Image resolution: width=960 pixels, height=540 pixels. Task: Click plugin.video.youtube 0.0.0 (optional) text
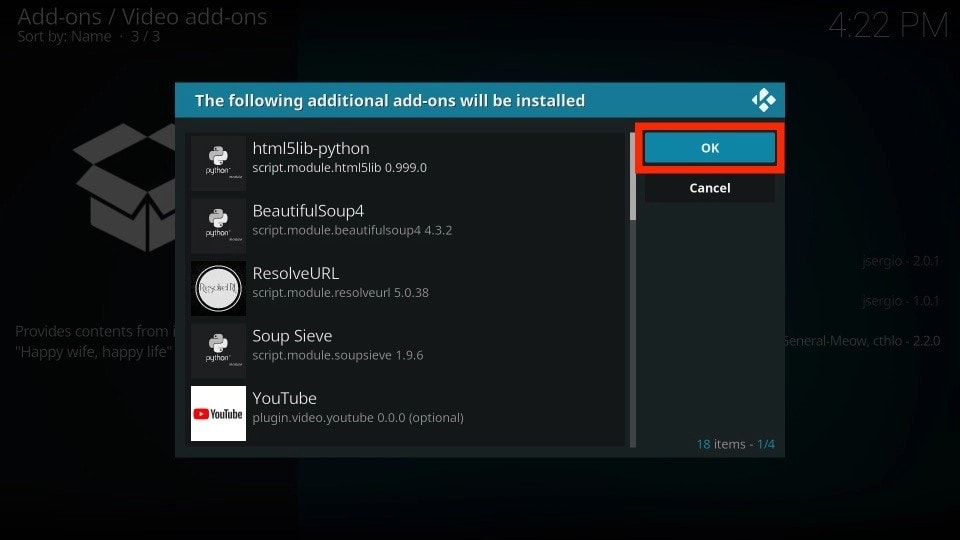[358, 418]
